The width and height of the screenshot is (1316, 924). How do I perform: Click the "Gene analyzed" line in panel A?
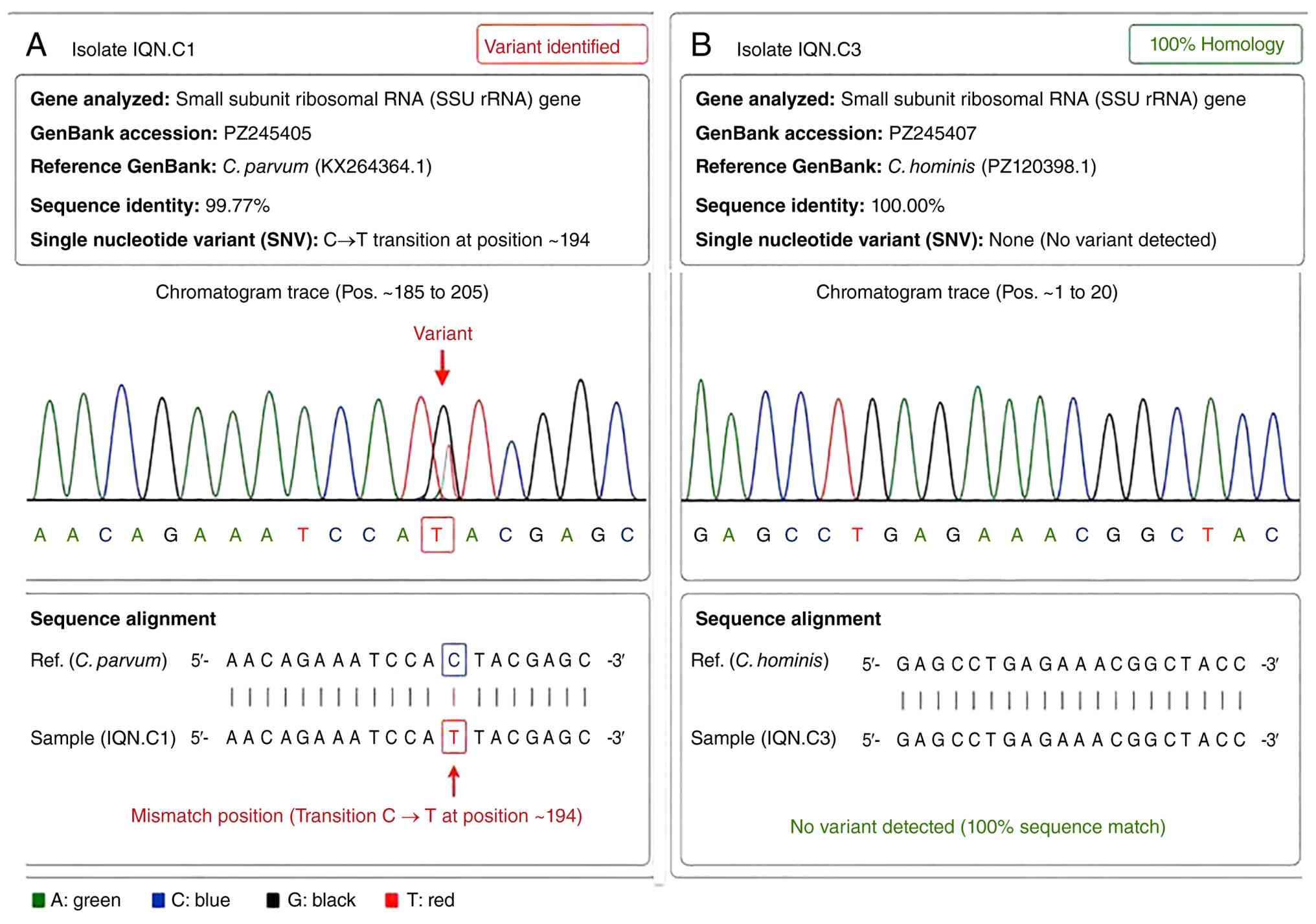pos(306,99)
